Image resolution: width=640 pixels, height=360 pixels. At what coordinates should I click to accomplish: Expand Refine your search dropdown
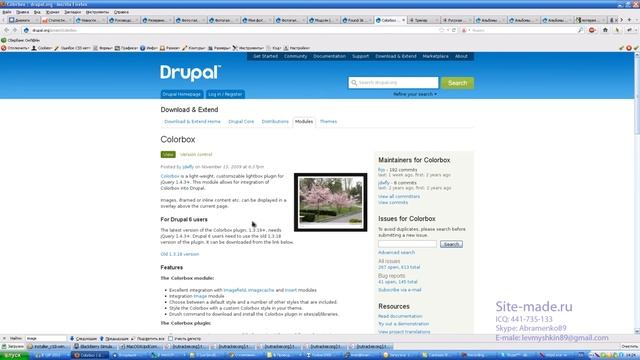pyautogui.click(x=415, y=94)
